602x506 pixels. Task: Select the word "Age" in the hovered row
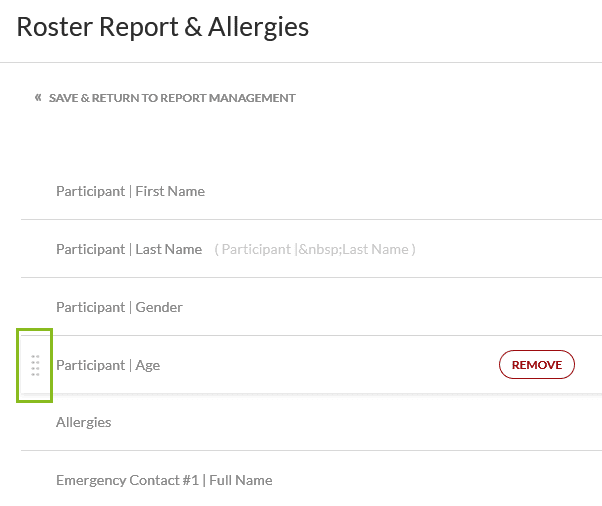(148, 365)
